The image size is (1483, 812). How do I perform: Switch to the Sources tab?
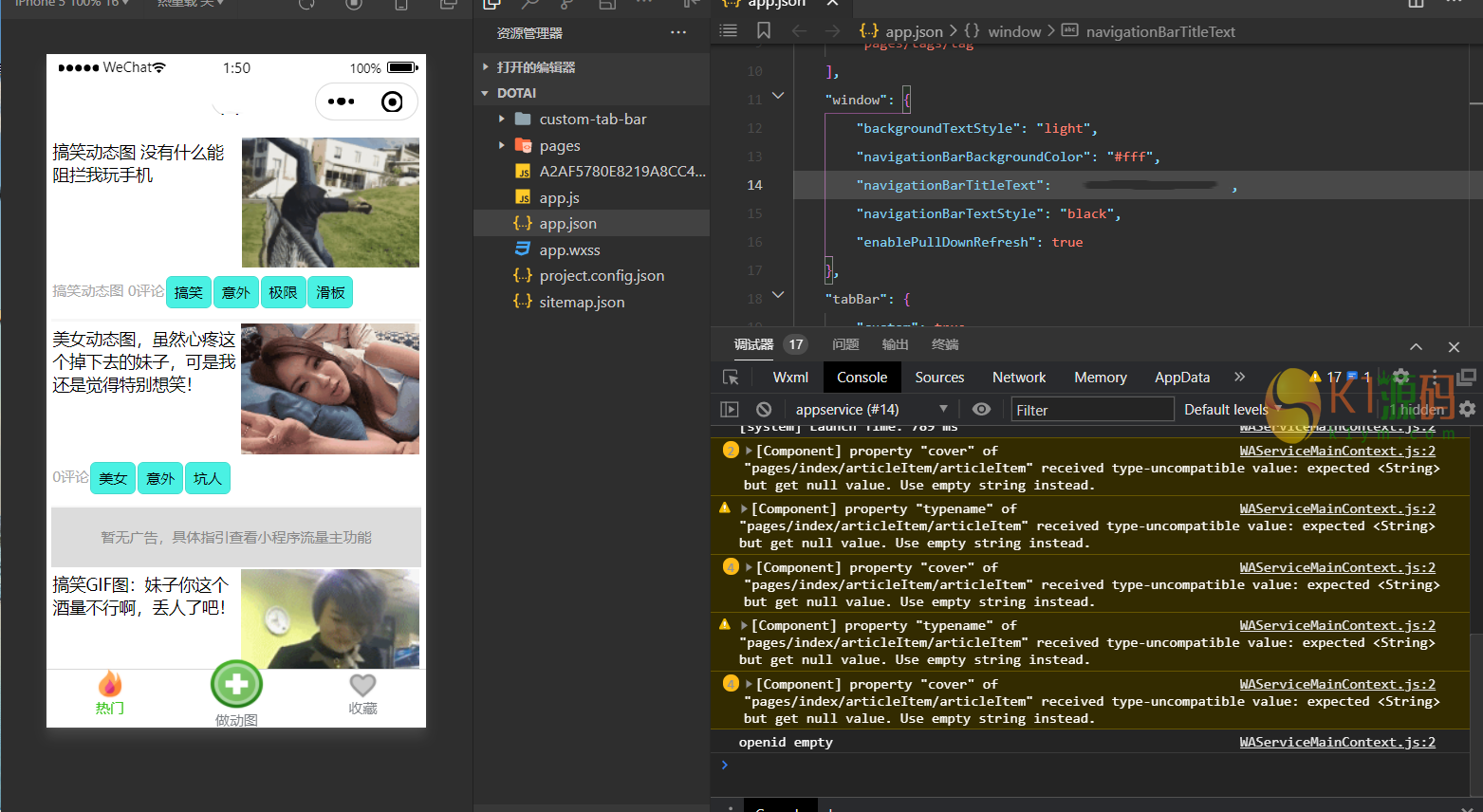click(939, 378)
